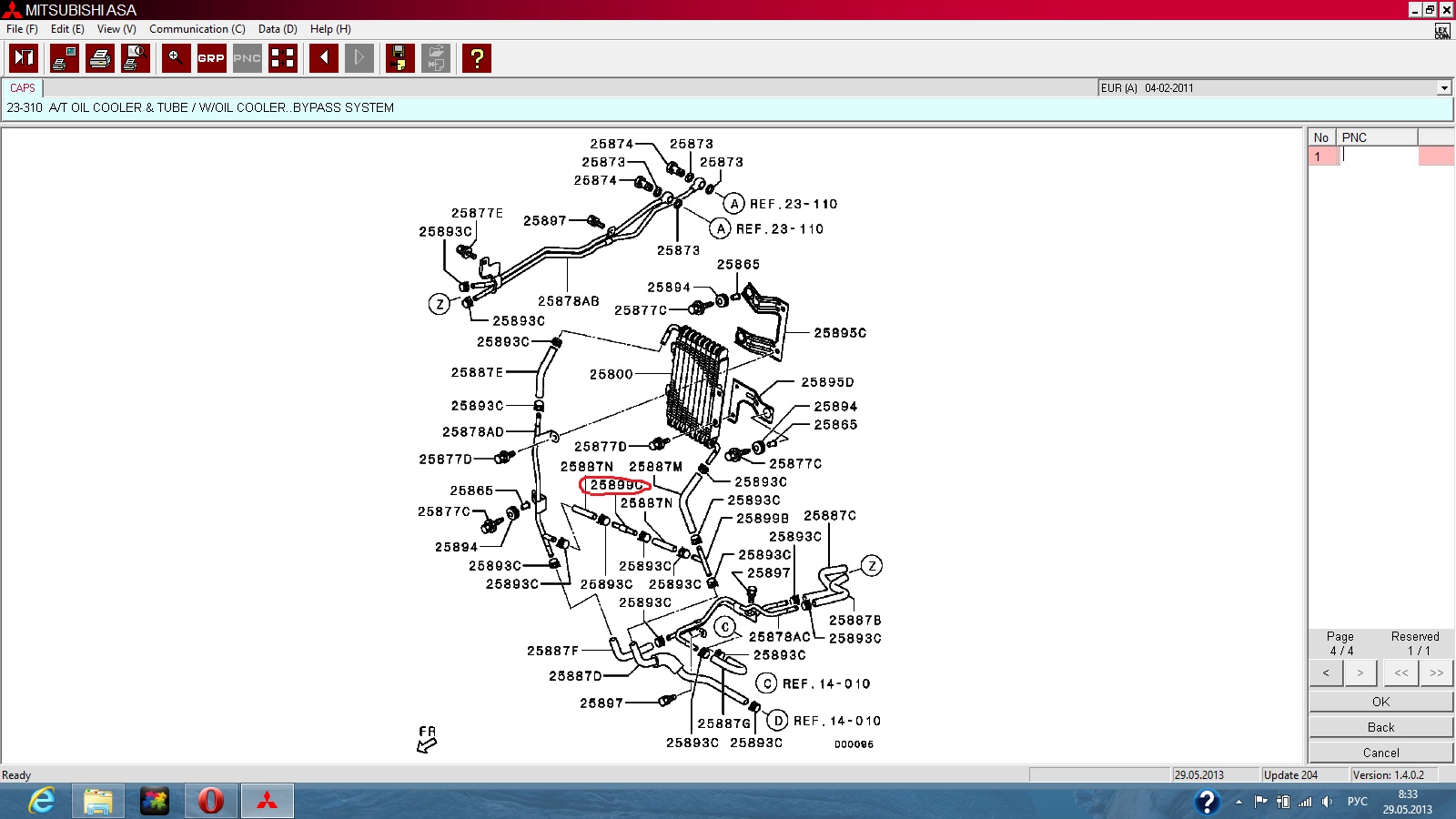This screenshot has height=819, width=1456.
Task: Click the circled part number 25899C
Action: (616, 485)
